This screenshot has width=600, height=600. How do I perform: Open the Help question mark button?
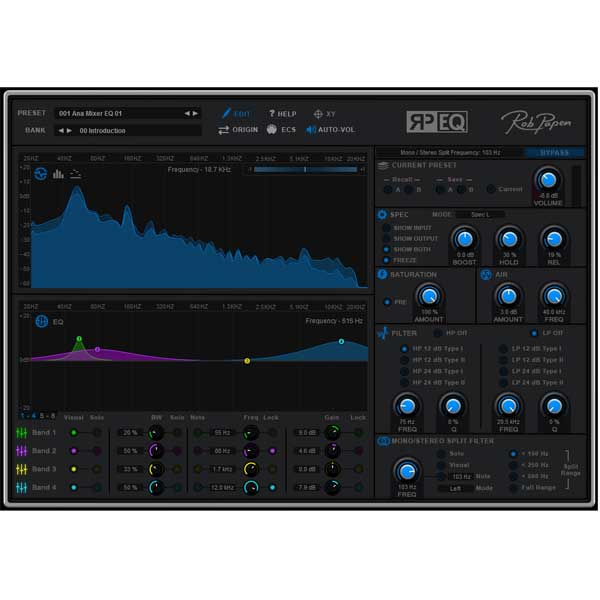point(272,113)
